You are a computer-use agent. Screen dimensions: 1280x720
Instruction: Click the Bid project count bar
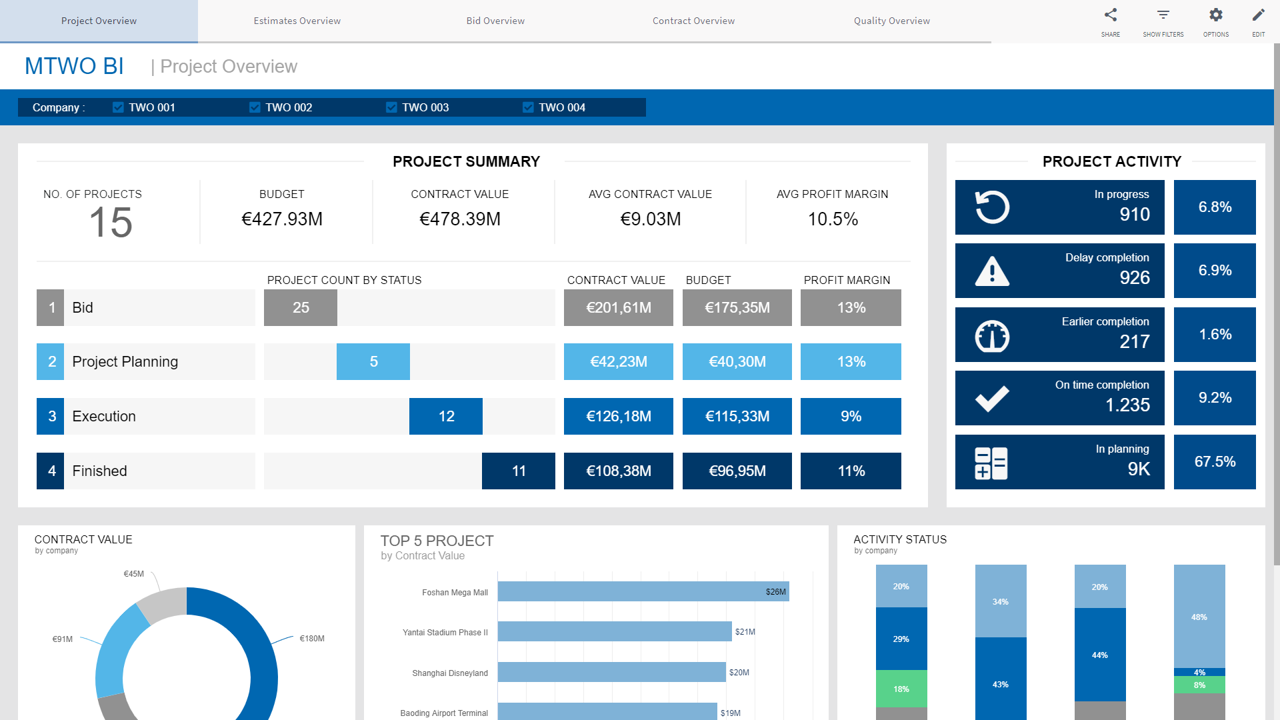coord(300,308)
